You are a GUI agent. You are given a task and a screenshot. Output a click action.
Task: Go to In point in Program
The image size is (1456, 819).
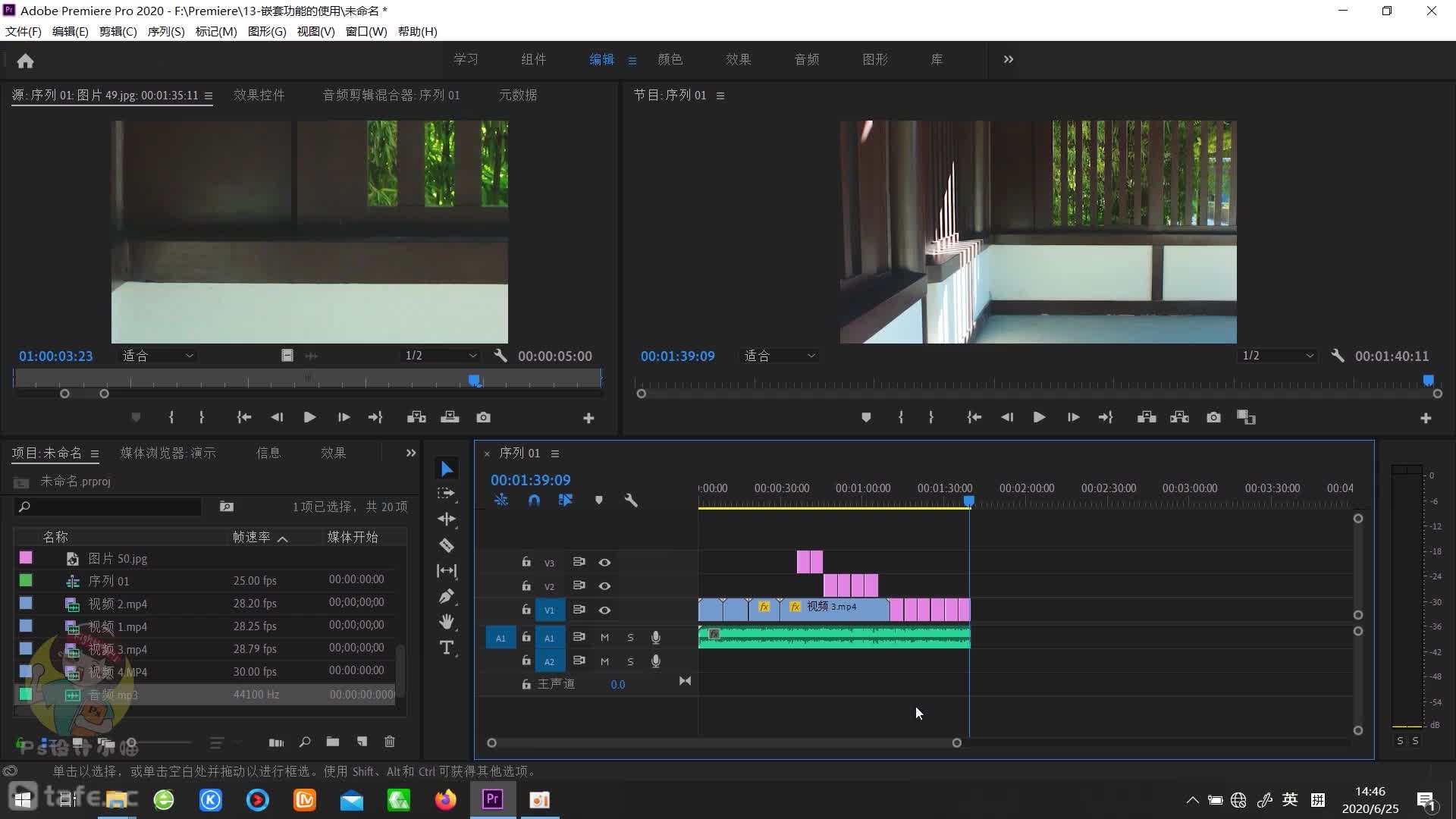click(974, 418)
